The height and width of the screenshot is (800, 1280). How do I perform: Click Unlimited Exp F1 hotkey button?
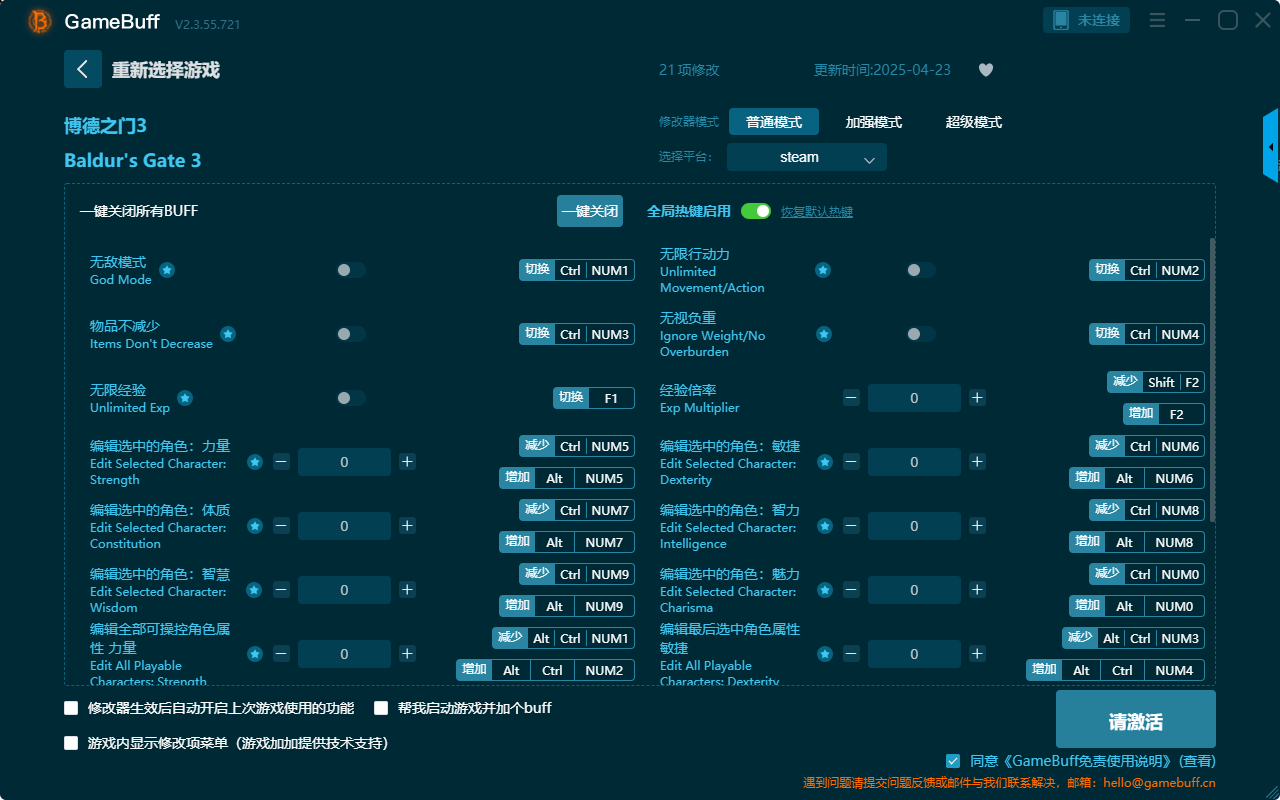[594, 398]
